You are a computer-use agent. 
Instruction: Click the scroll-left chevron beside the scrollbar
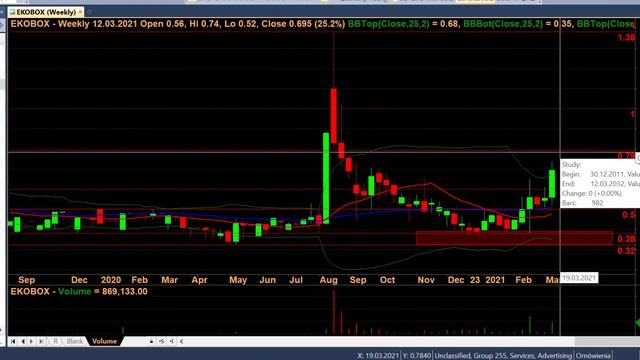181,341
